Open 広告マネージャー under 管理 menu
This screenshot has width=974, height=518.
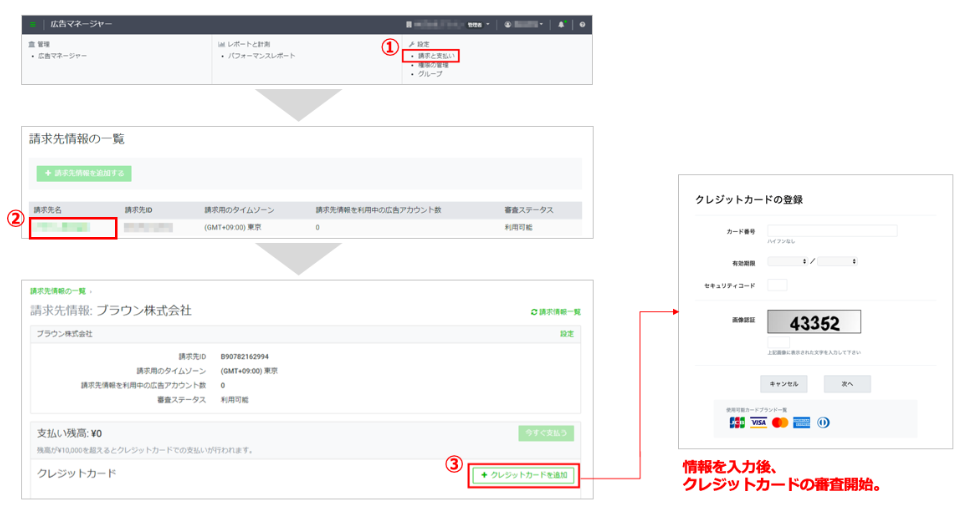(x=62, y=56)
